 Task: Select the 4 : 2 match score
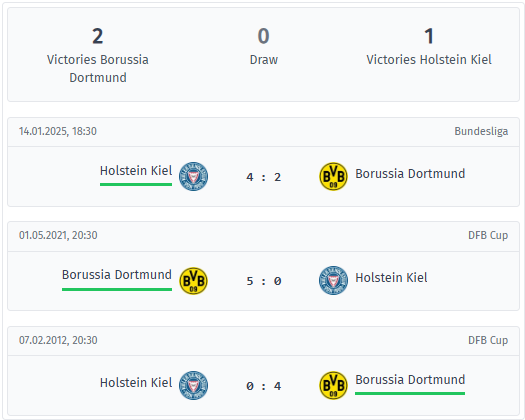point(264,177)
